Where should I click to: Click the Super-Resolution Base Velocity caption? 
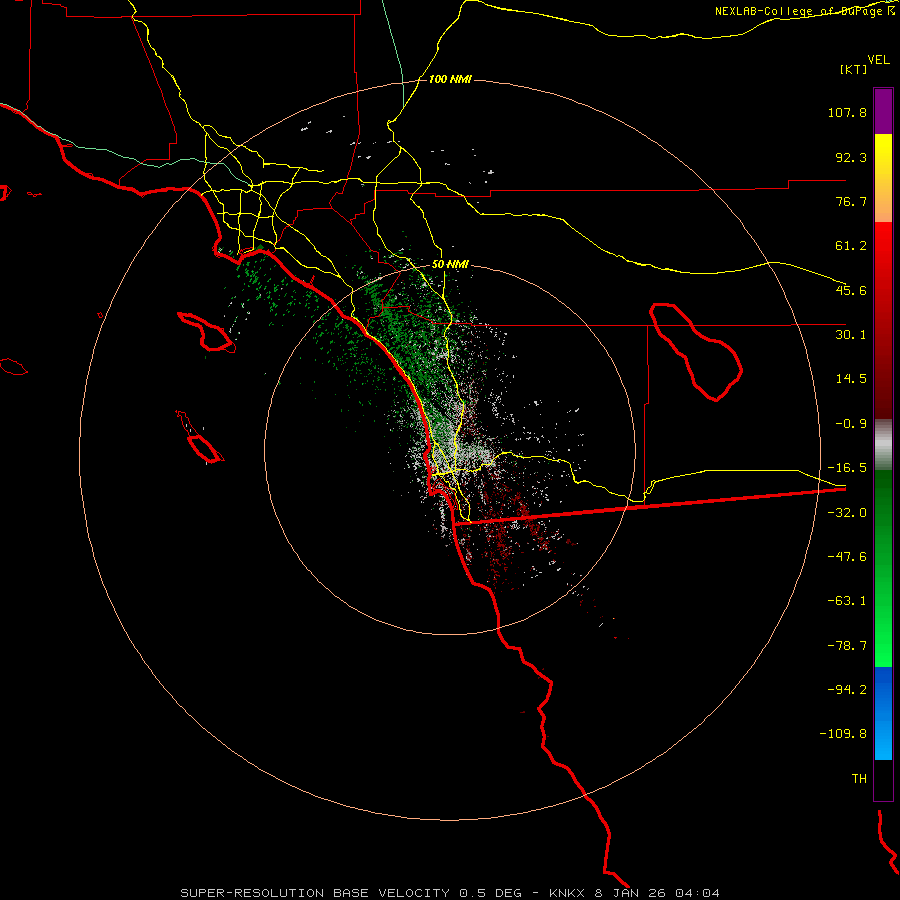coord(450,893)
